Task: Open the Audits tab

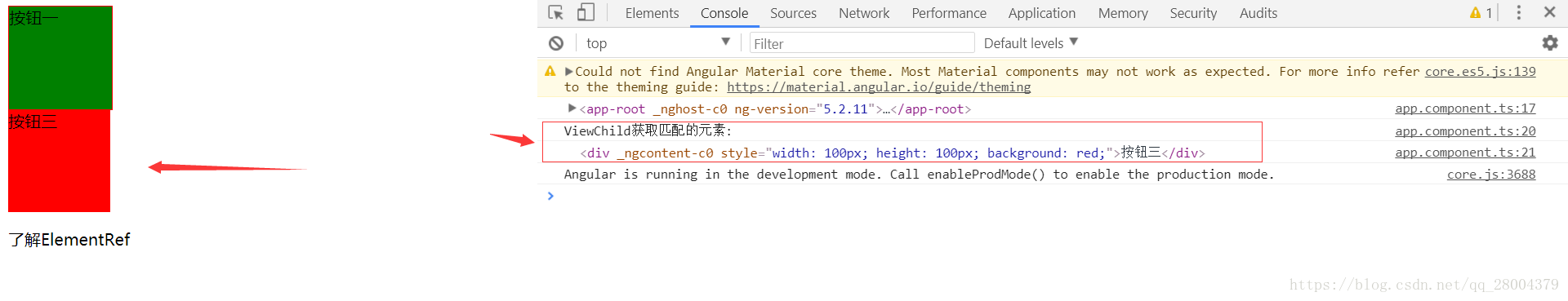Action: [x=1258, y=13]
